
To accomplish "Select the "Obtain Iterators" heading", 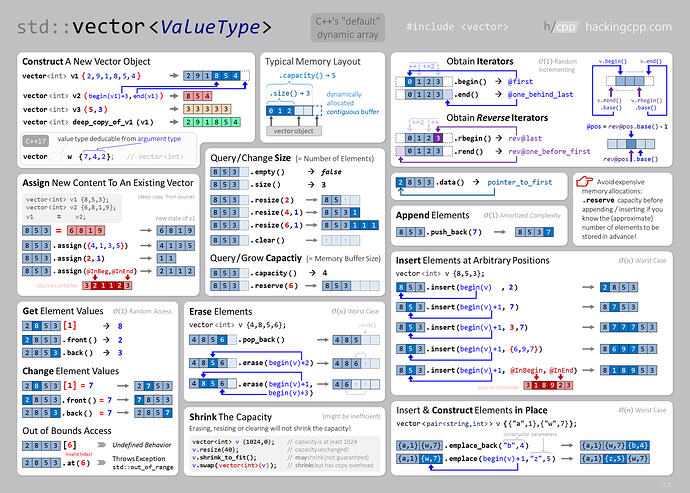I will (x=480, y=61).
